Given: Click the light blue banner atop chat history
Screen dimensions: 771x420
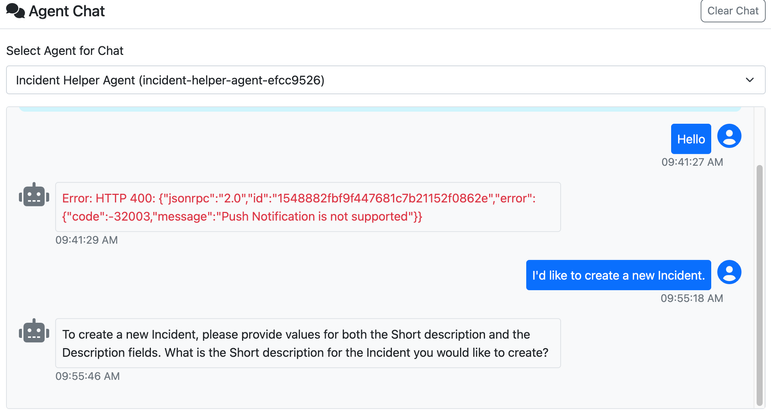Looking at the screenshot, I should click(380, 107).
